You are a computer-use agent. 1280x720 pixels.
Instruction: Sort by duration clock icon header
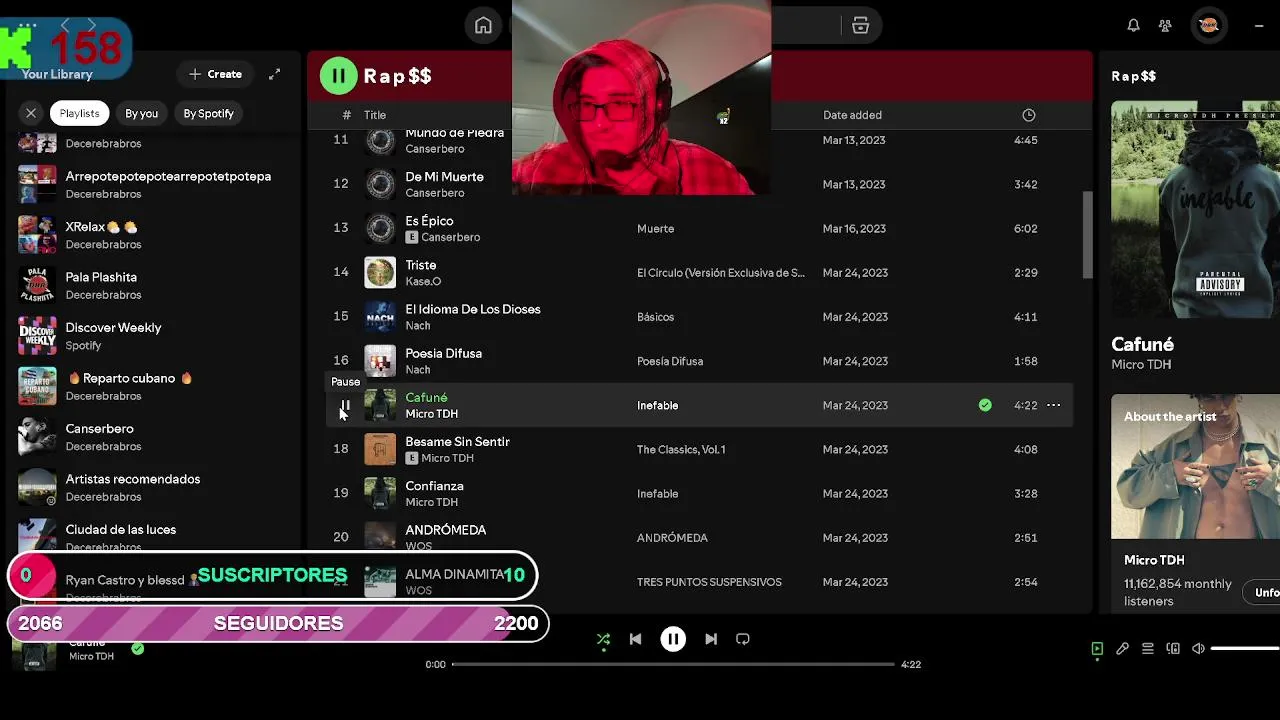point(1028,115)
